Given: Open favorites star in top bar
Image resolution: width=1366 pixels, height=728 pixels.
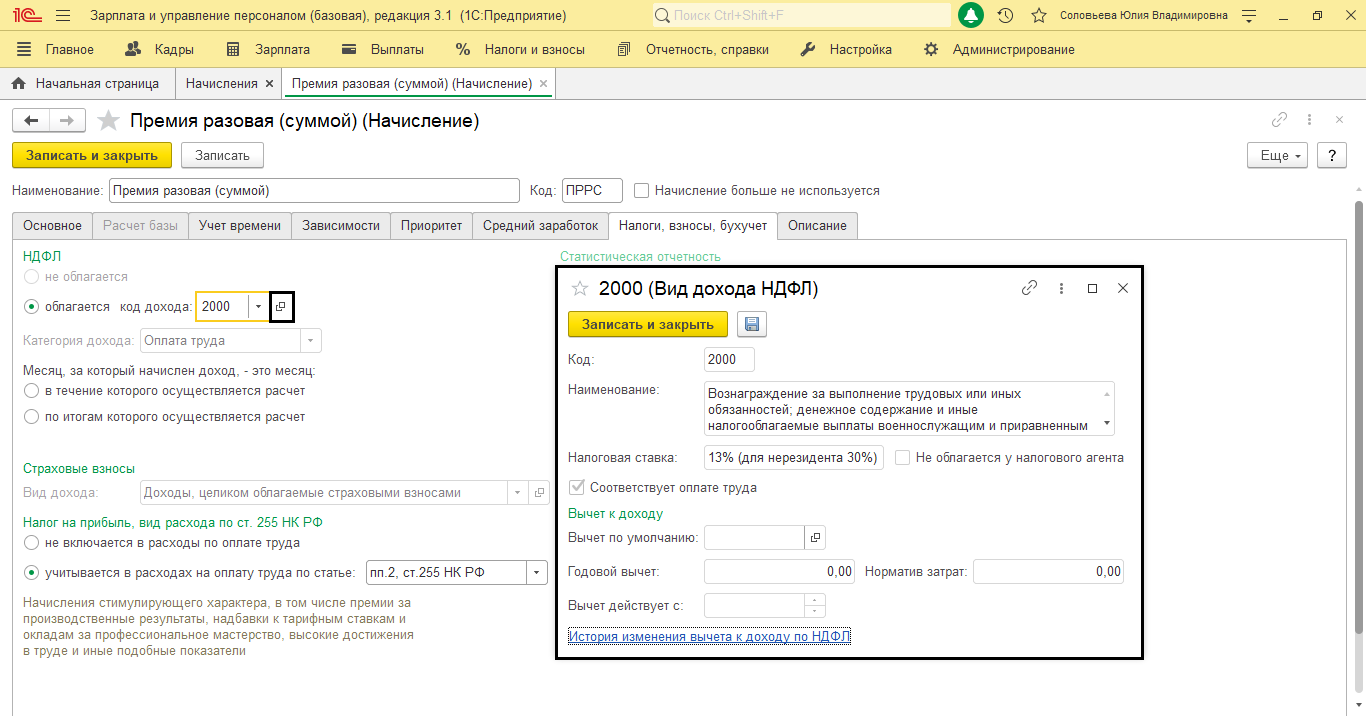Looking at the screenshot, I should [1039, 16].
